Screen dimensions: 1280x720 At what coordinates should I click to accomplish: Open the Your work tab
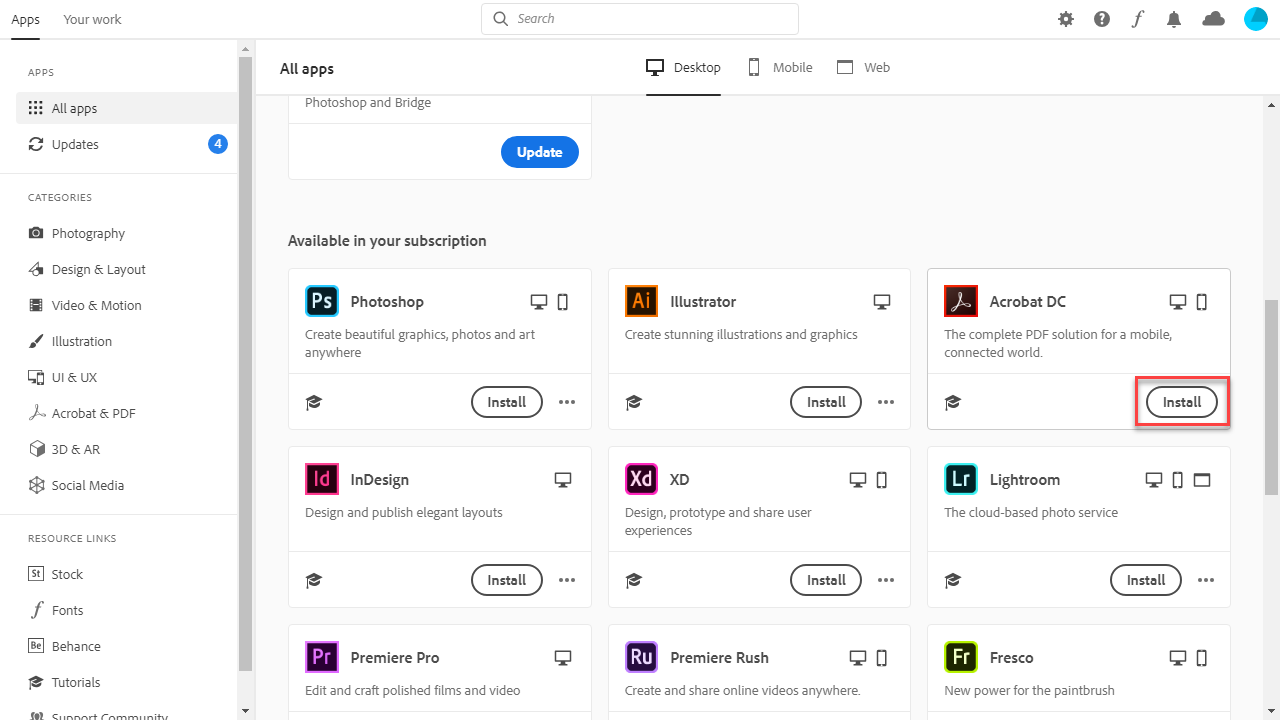pos(92,19)
